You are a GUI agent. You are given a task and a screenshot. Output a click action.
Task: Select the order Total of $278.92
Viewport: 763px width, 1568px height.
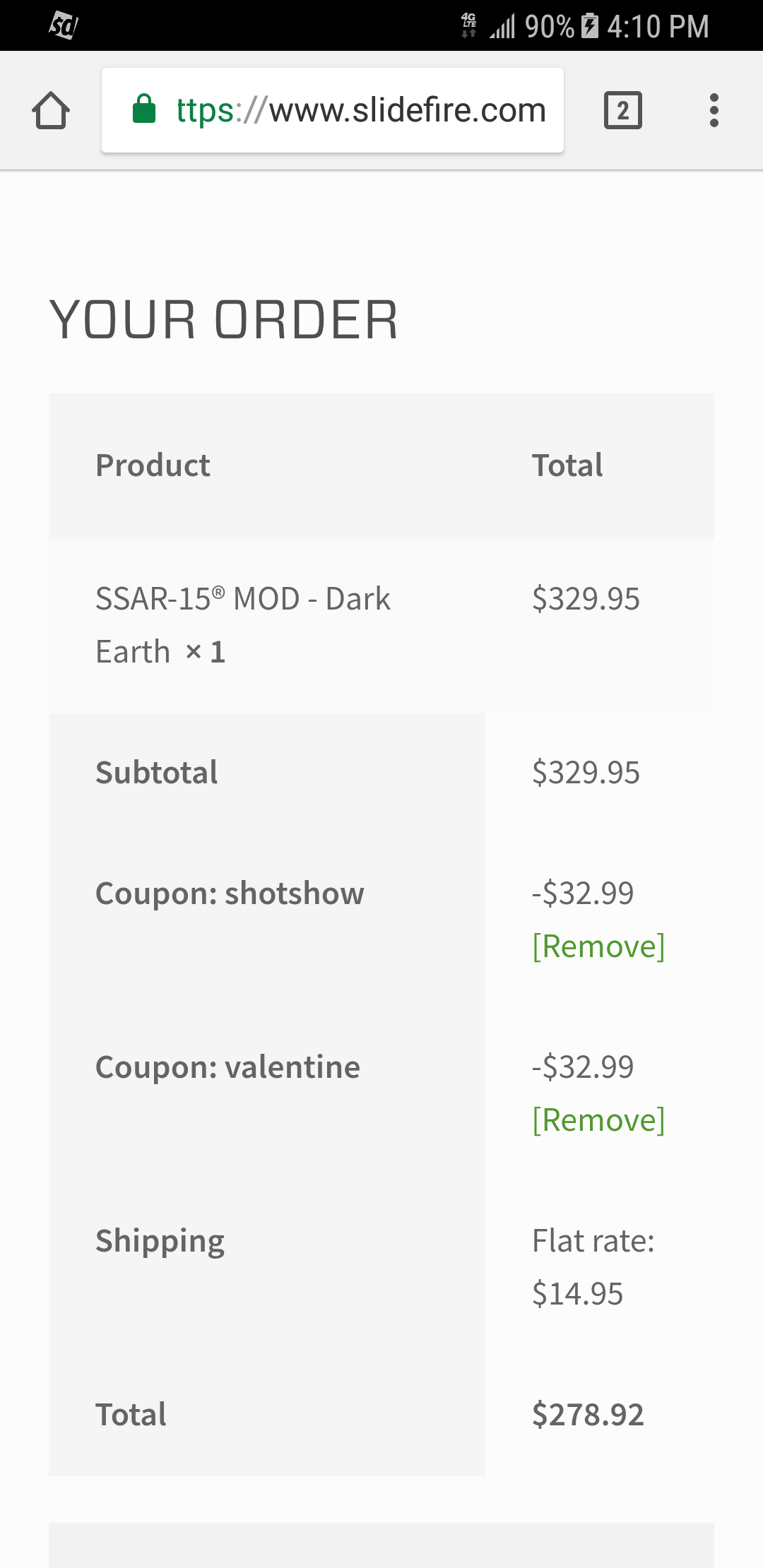coord(588,1413)
